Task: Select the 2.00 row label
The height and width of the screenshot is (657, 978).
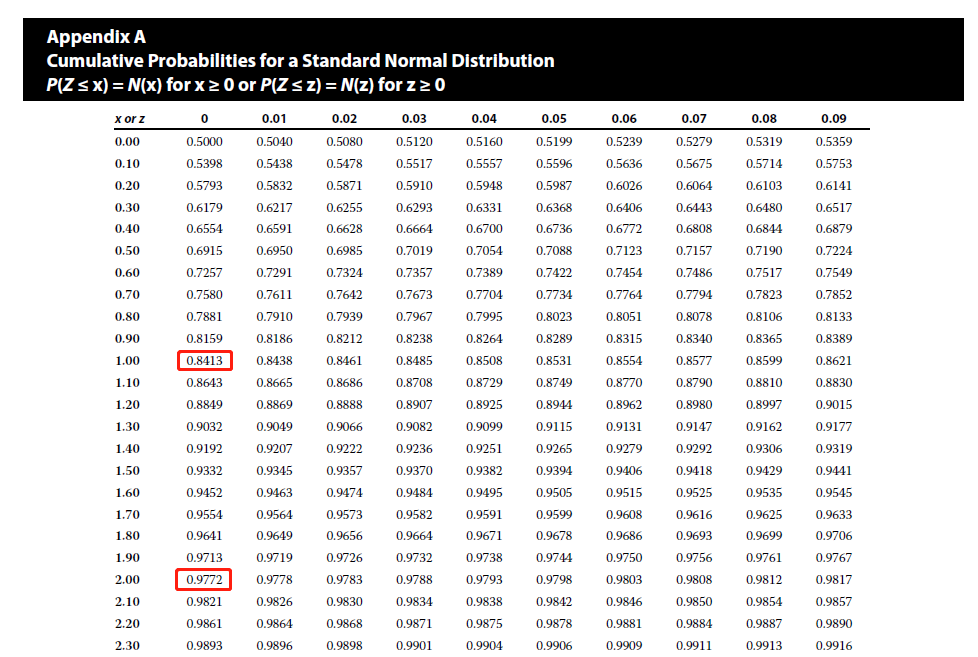Action: click(128, 580)
